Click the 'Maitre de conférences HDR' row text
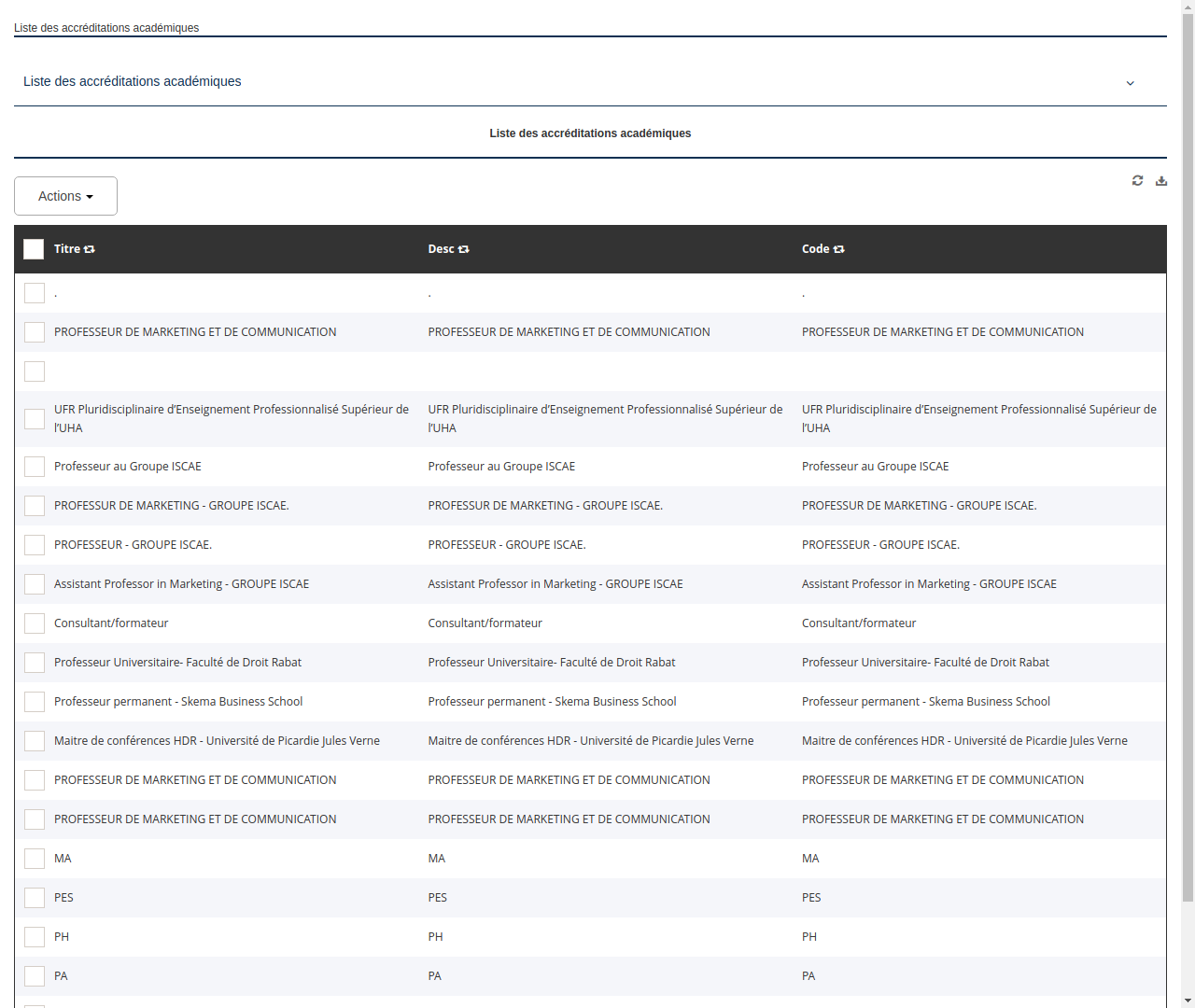This screenshot has width=1195, height=1008. click(217, 740)
